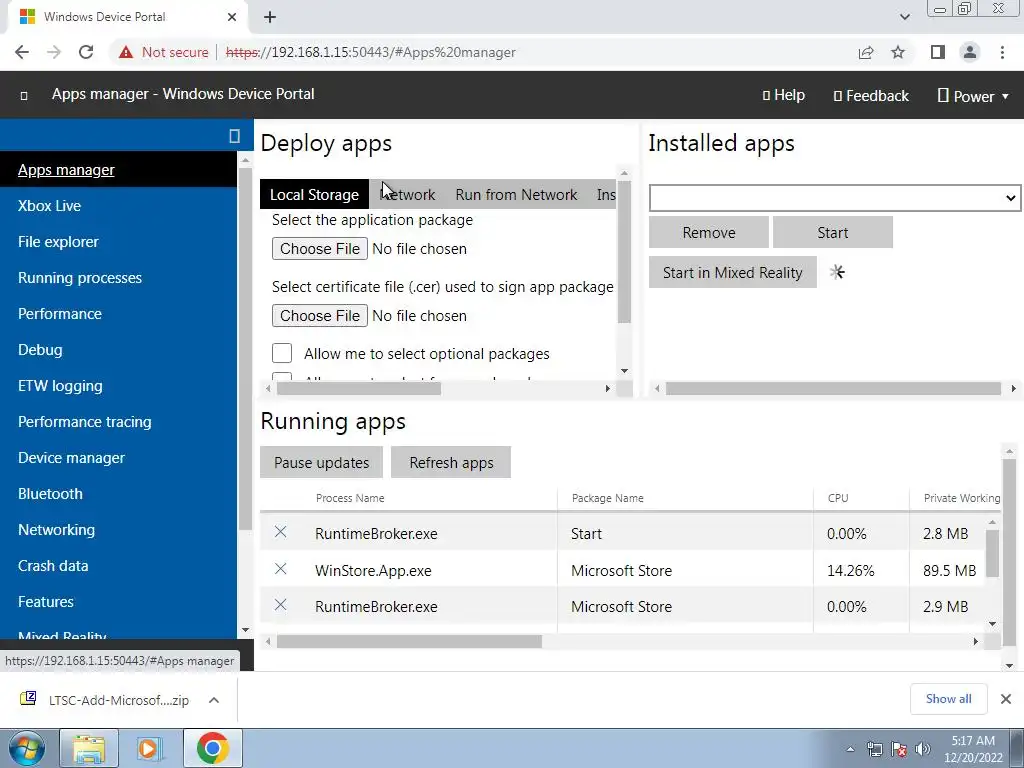Viewport: 1024px width, 768px height.
Task: Click the Not secure warning icon
Action: point(125,52)
